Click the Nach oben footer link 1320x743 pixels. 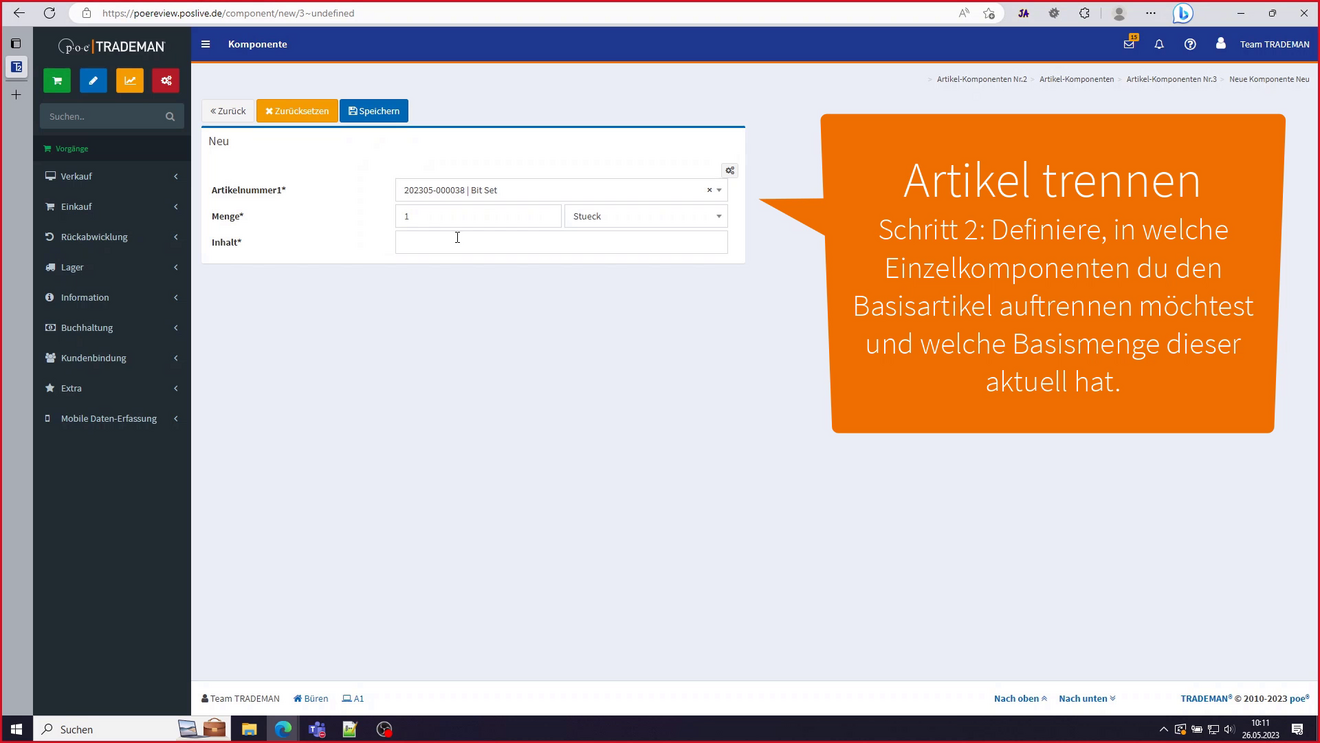tap(1020, 698)
